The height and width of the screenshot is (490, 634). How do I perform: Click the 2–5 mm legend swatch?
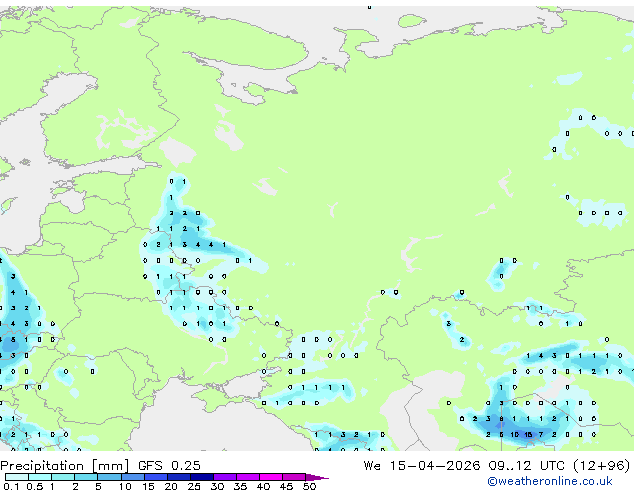click(x=86, y=477)
